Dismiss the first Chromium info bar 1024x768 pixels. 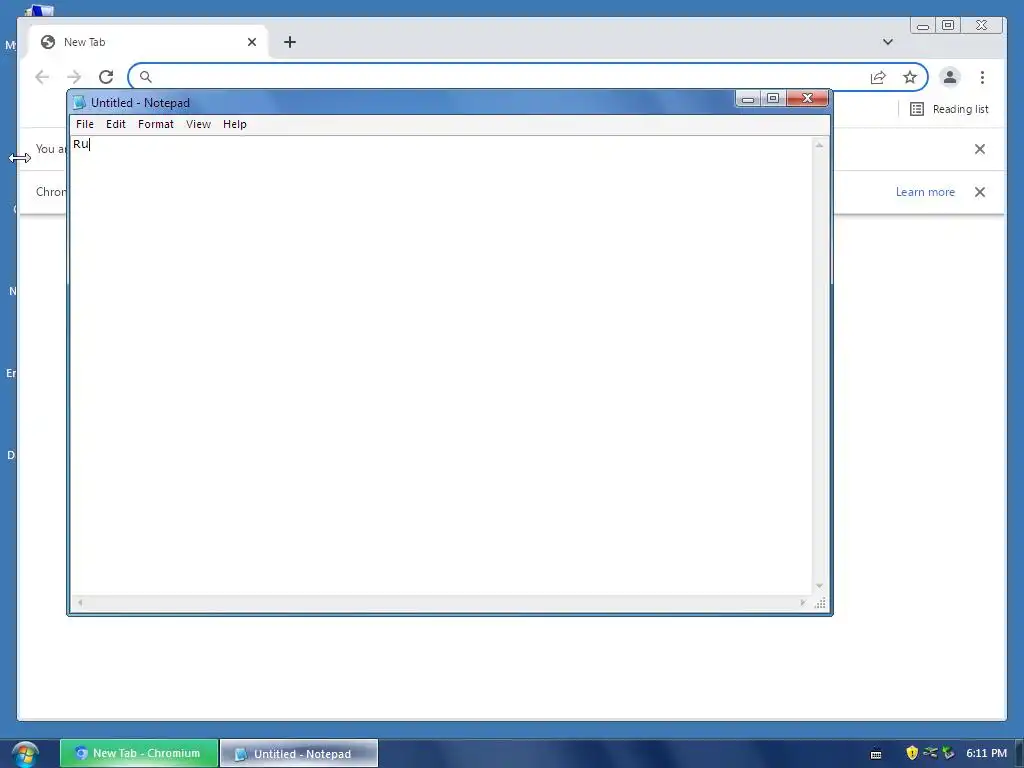pyautogui.click(x=980, y=149)
